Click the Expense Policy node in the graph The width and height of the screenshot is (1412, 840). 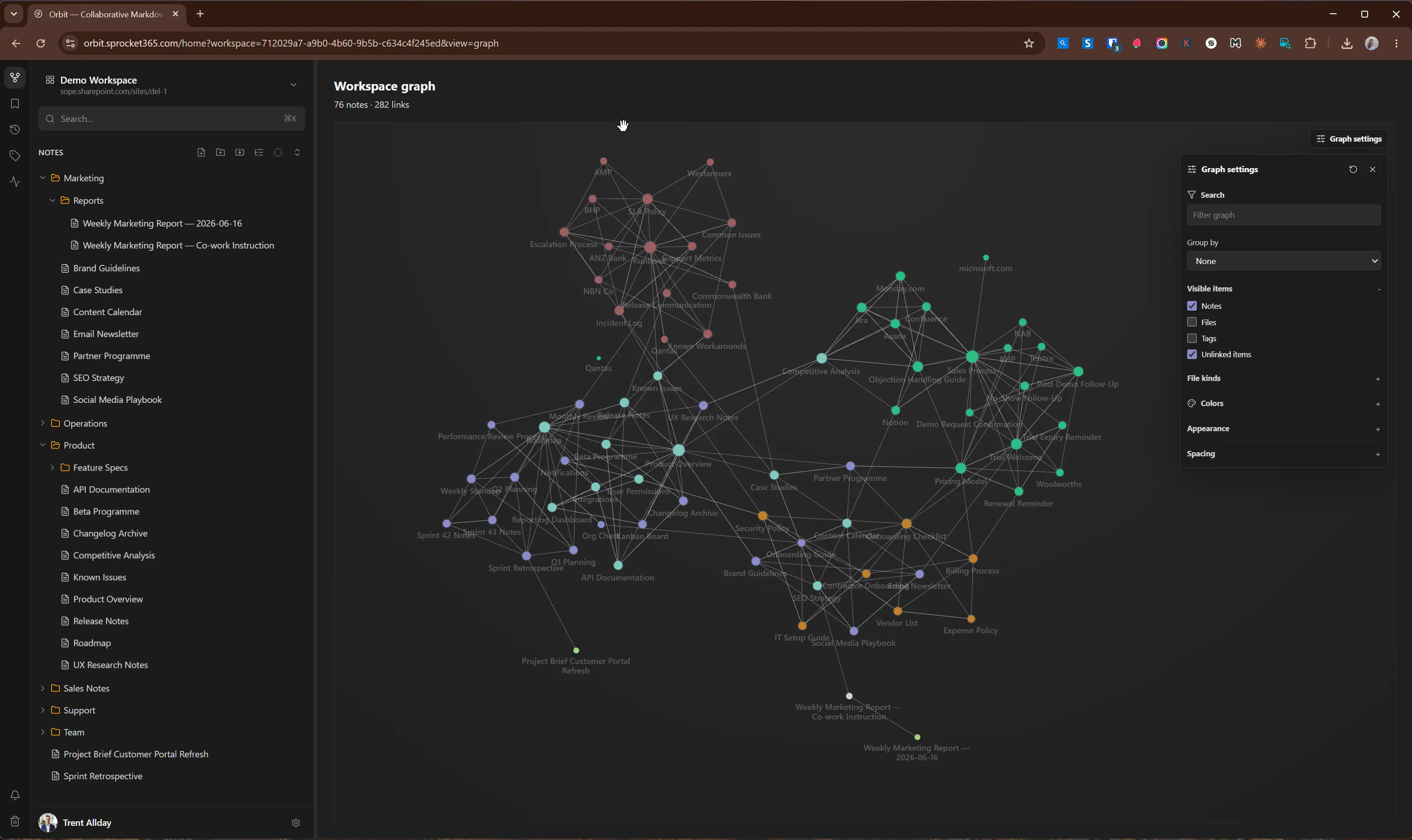point(971,618)
